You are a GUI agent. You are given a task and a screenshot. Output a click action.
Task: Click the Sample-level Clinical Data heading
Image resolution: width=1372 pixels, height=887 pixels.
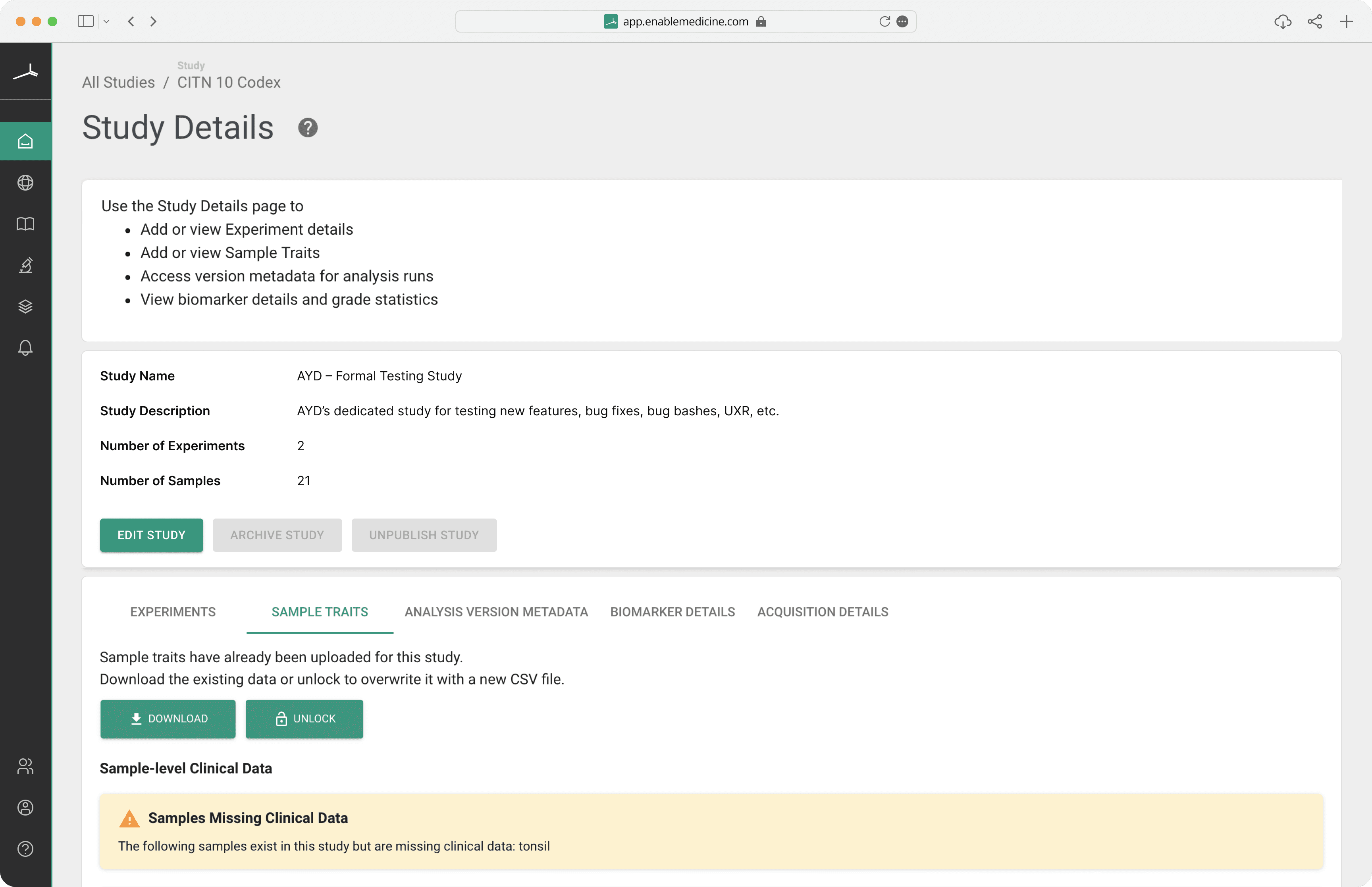[186, 768]
